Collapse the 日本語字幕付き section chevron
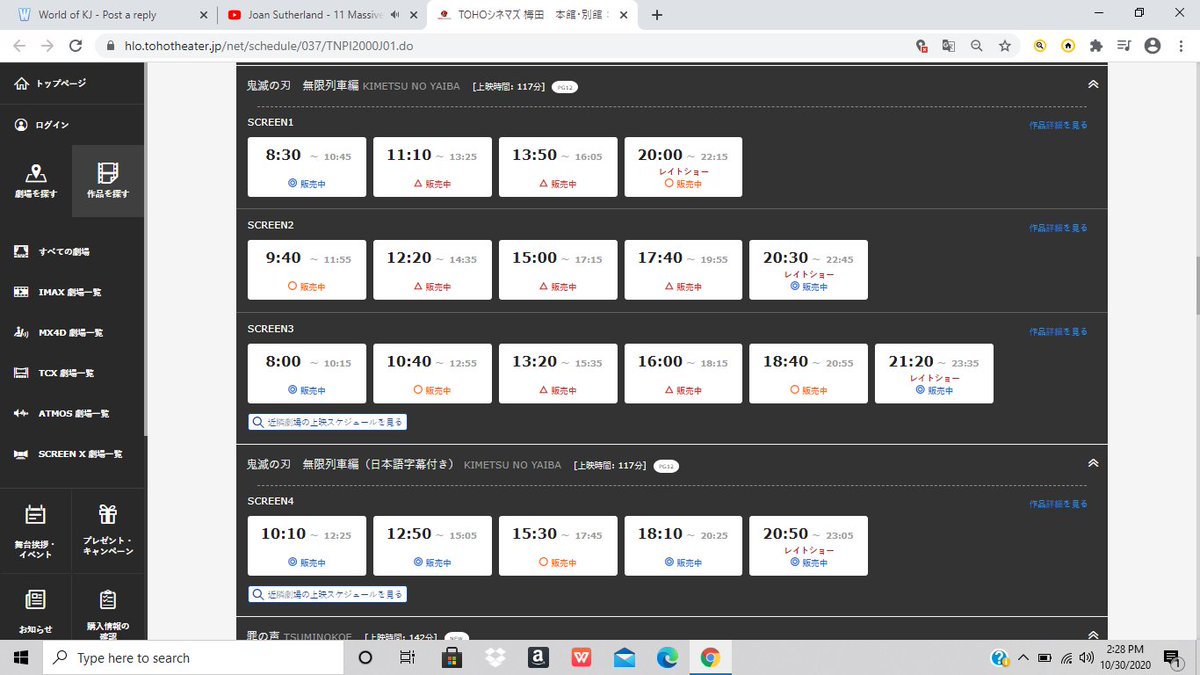1200x675 pixels. (1093, 463)
